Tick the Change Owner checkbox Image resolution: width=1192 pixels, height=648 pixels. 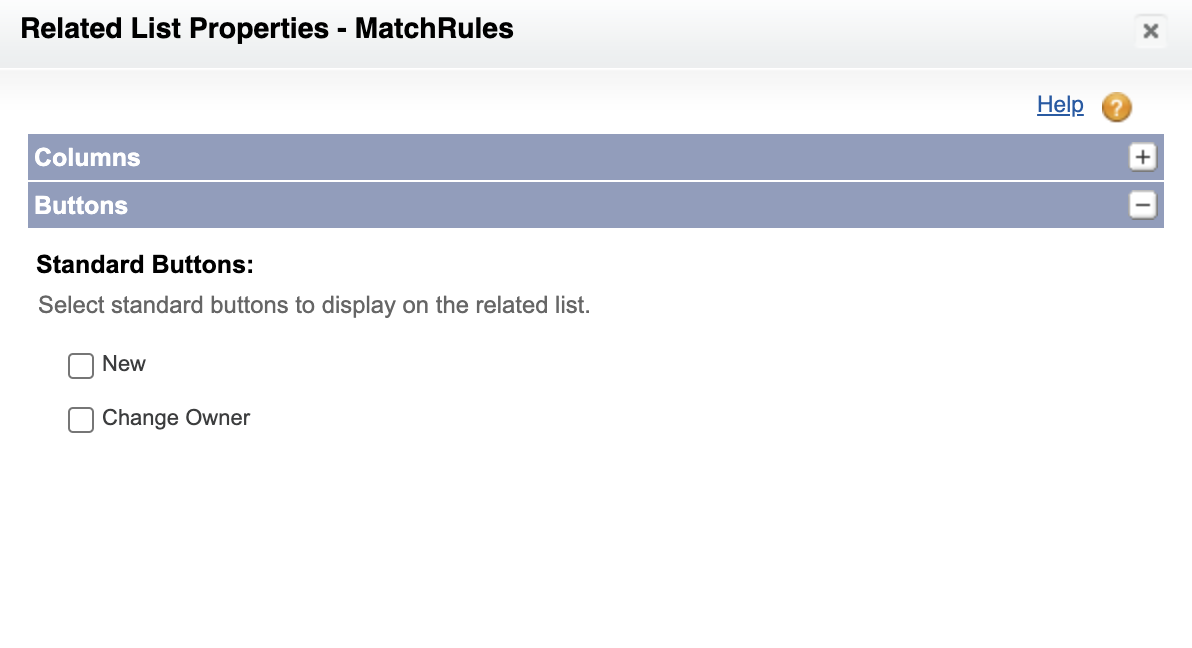[81, 420]
